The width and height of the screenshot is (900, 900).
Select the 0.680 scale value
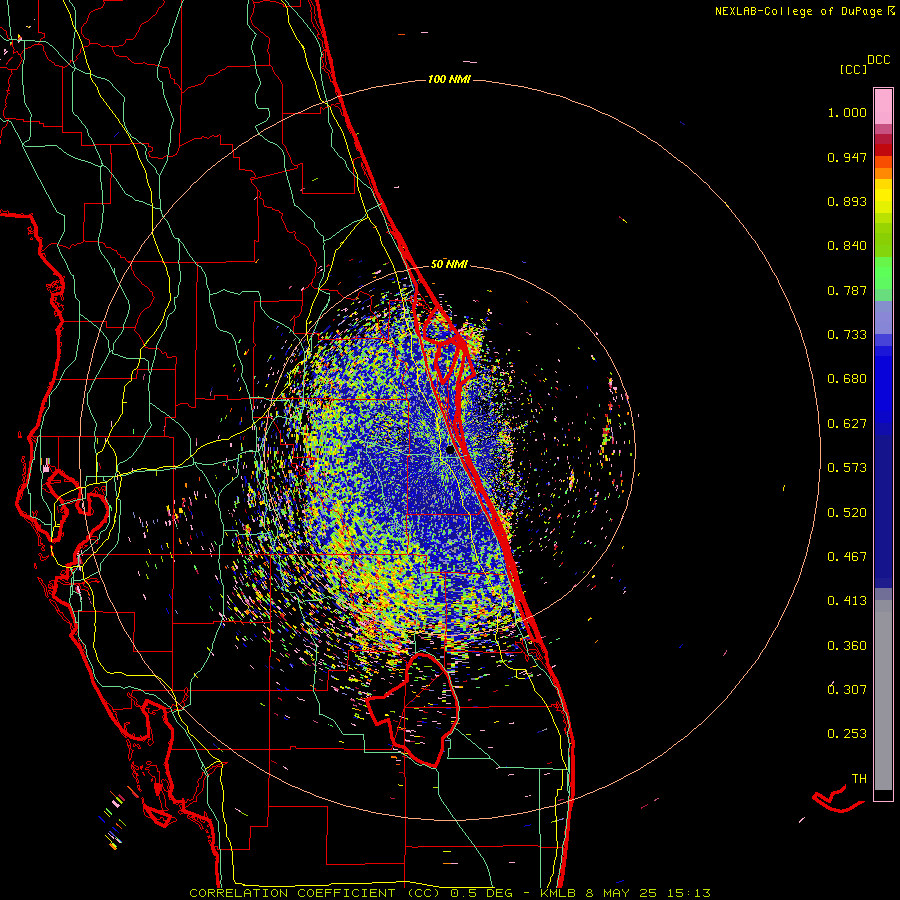point(847,379)
